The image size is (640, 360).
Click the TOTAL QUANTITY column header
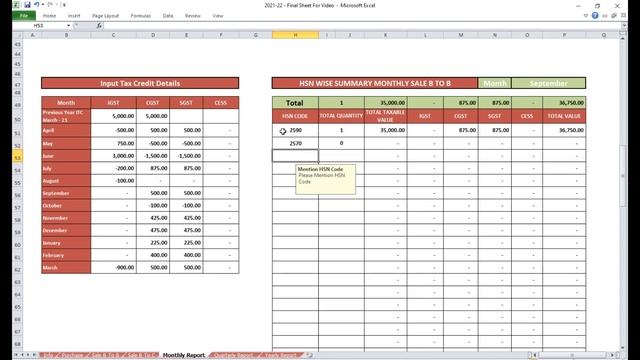click(x=341, y=116)
